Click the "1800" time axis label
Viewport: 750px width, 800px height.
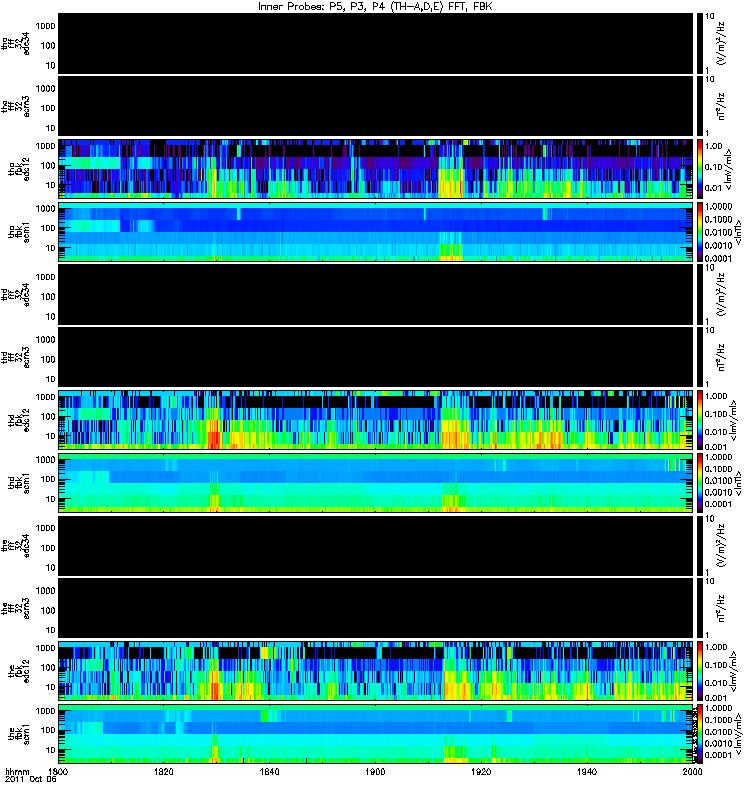(x=58, y=771)
